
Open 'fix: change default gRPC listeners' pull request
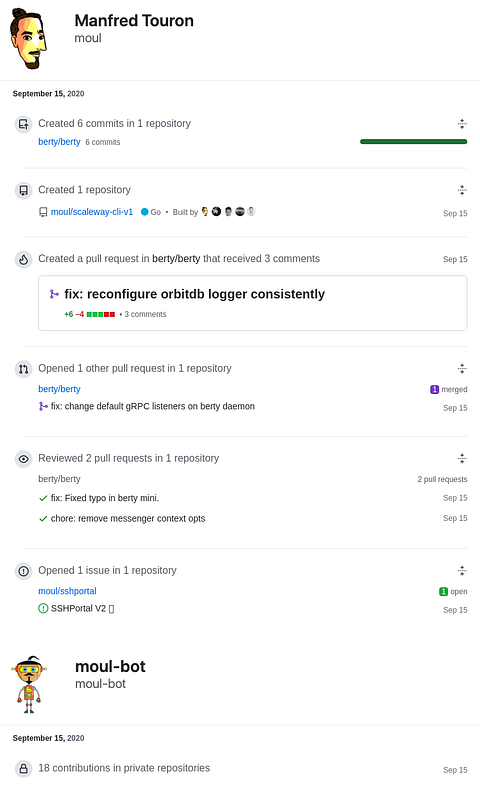pyautogui.click(x=153, y=406)
